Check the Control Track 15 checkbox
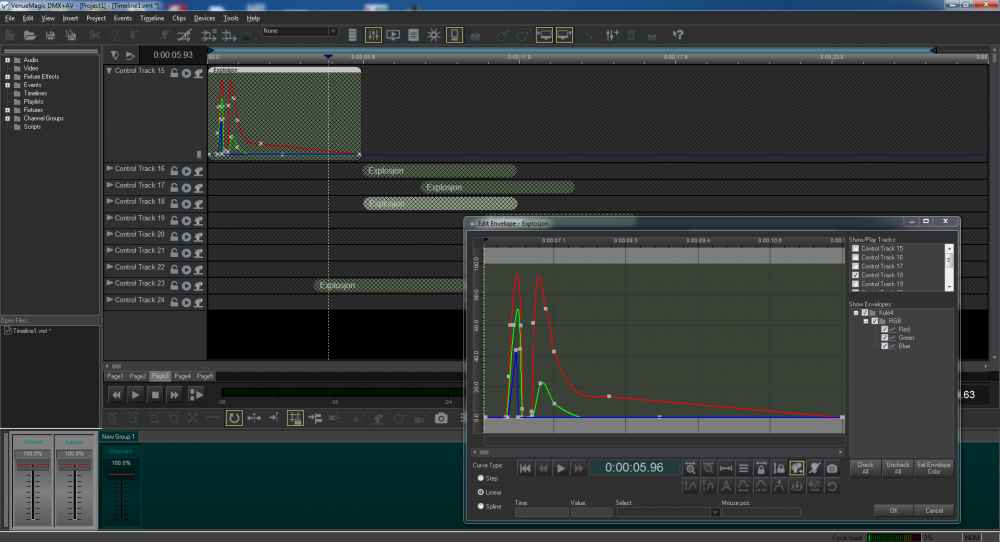Screen dimensions: 1000x542 click(x=855, y=248)
